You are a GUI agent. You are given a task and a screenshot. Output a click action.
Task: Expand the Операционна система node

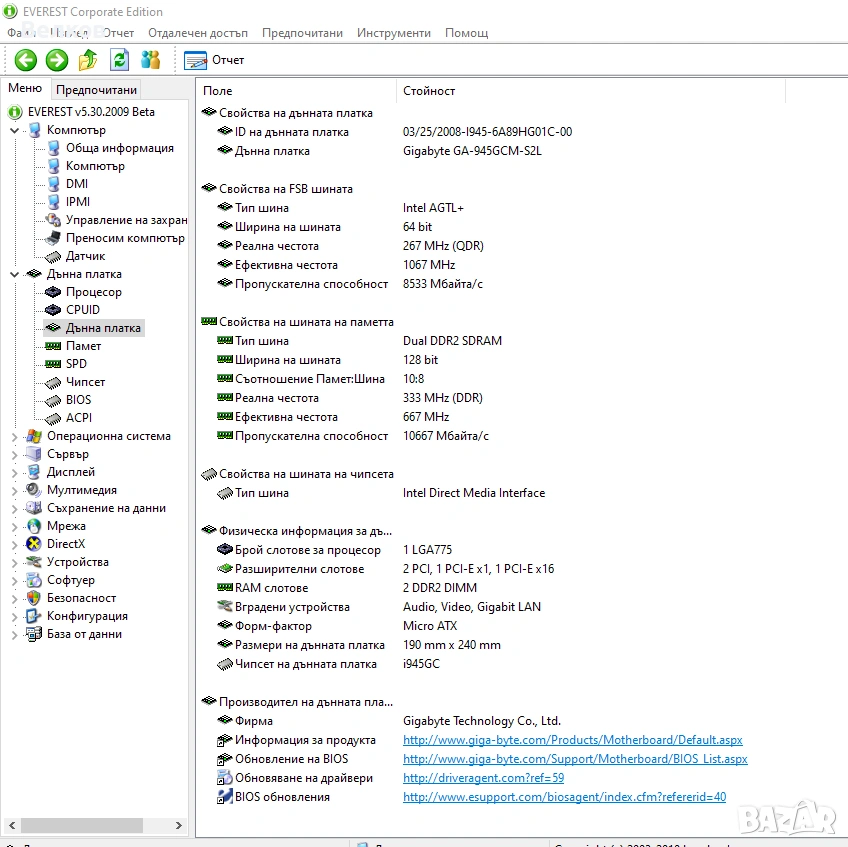[x=14, y=436]
